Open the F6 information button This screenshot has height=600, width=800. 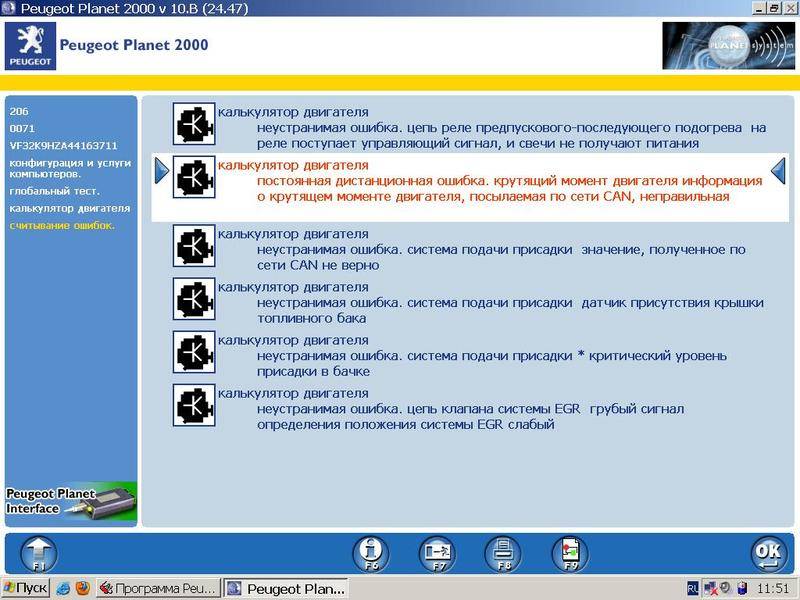(x=370, y=552)
